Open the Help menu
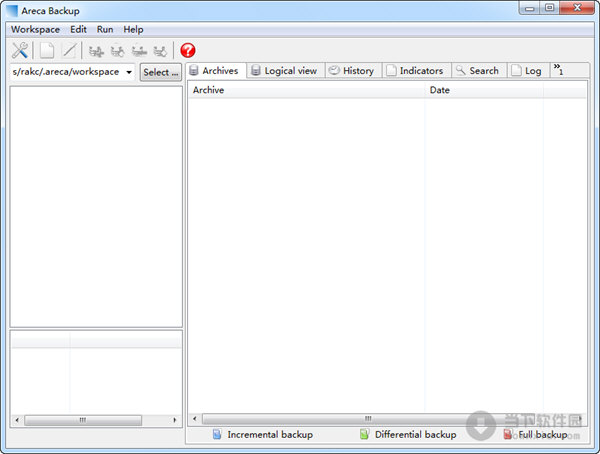This screenshot has height=454, width=600. (133, 29)
